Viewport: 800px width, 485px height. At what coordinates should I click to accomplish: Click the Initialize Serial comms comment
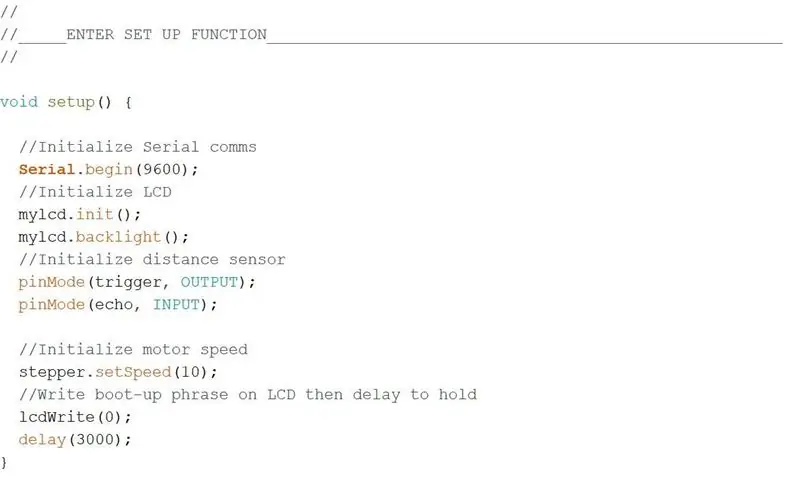click(x=138, y=147)
